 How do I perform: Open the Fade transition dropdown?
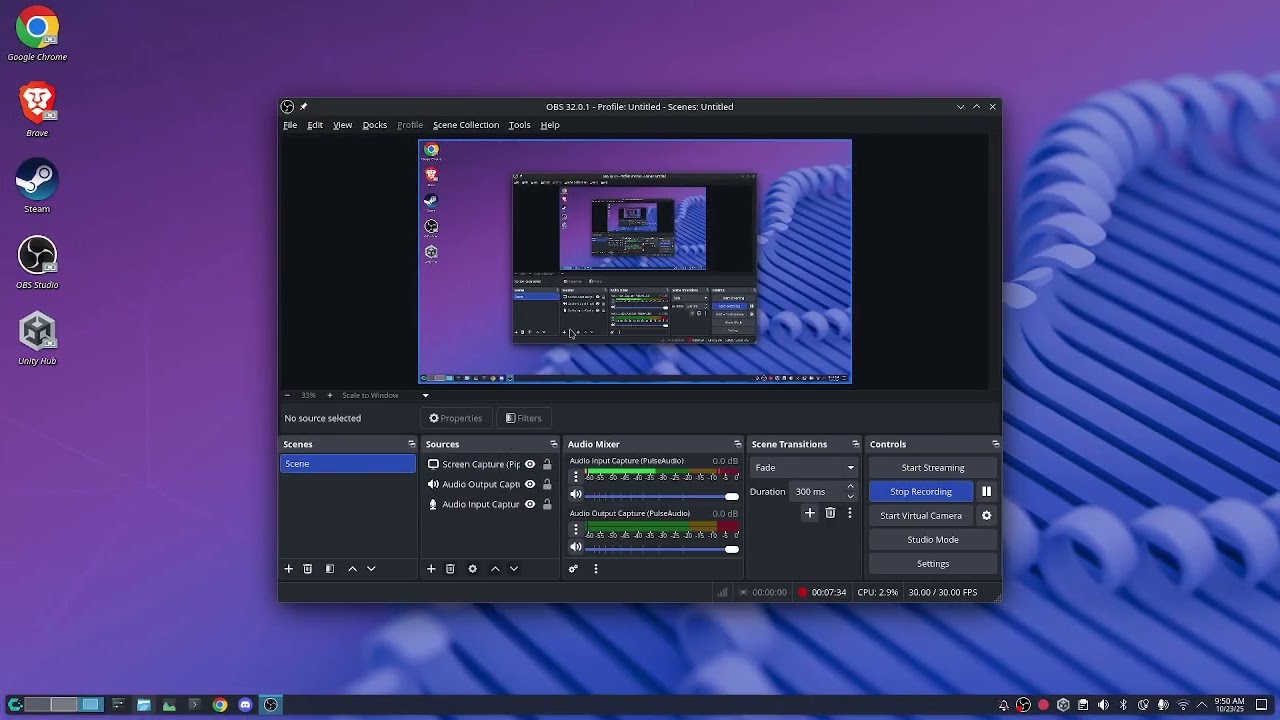point(804,468)
